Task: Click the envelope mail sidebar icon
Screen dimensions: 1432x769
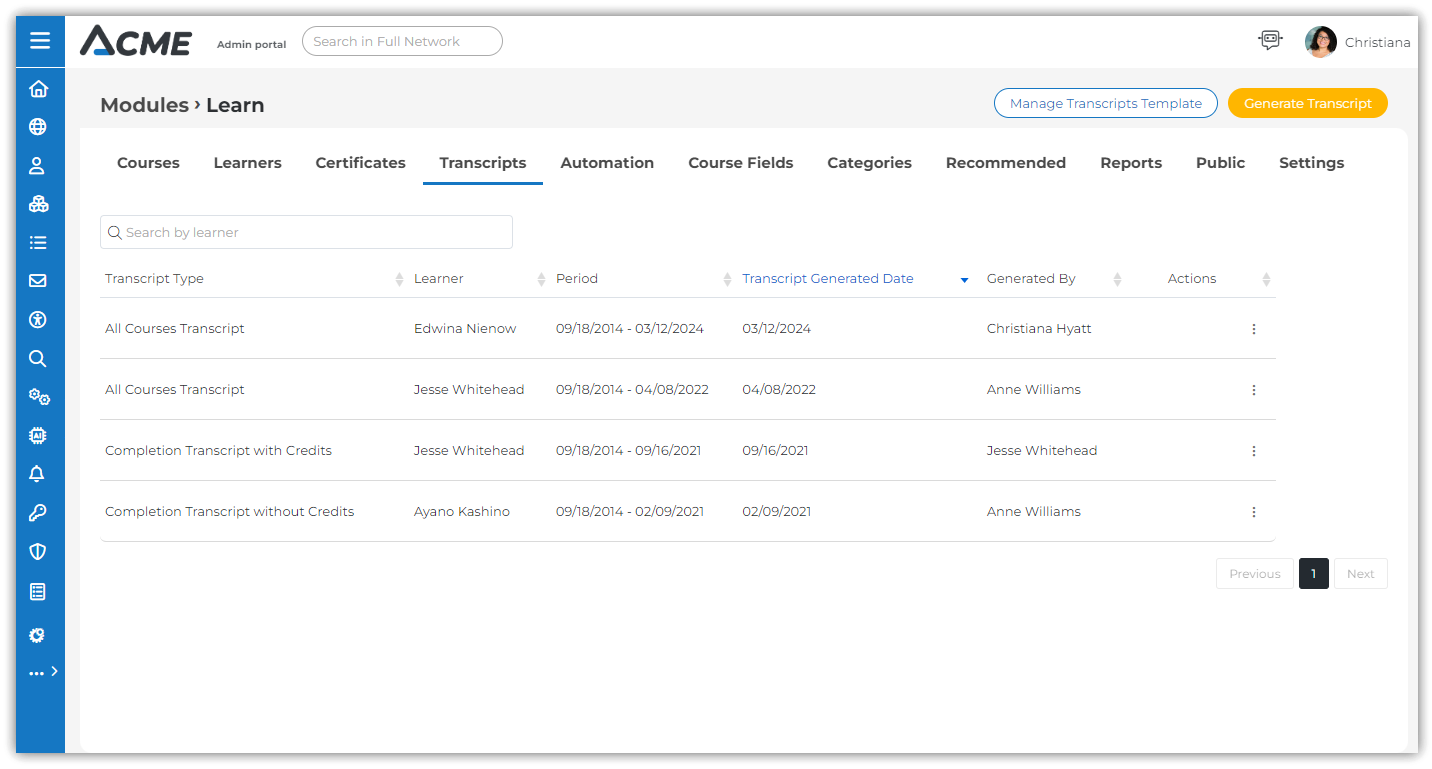Action: pyautogui.click(x=38, y=281)
